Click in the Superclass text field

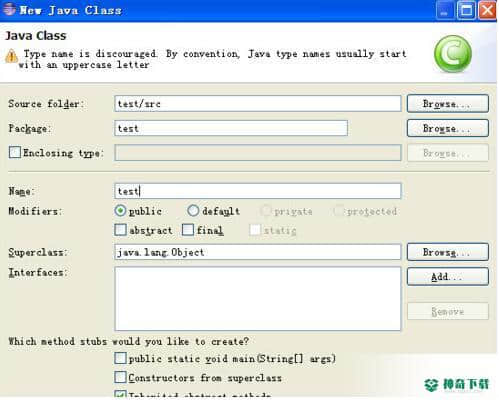pos(258,252)
